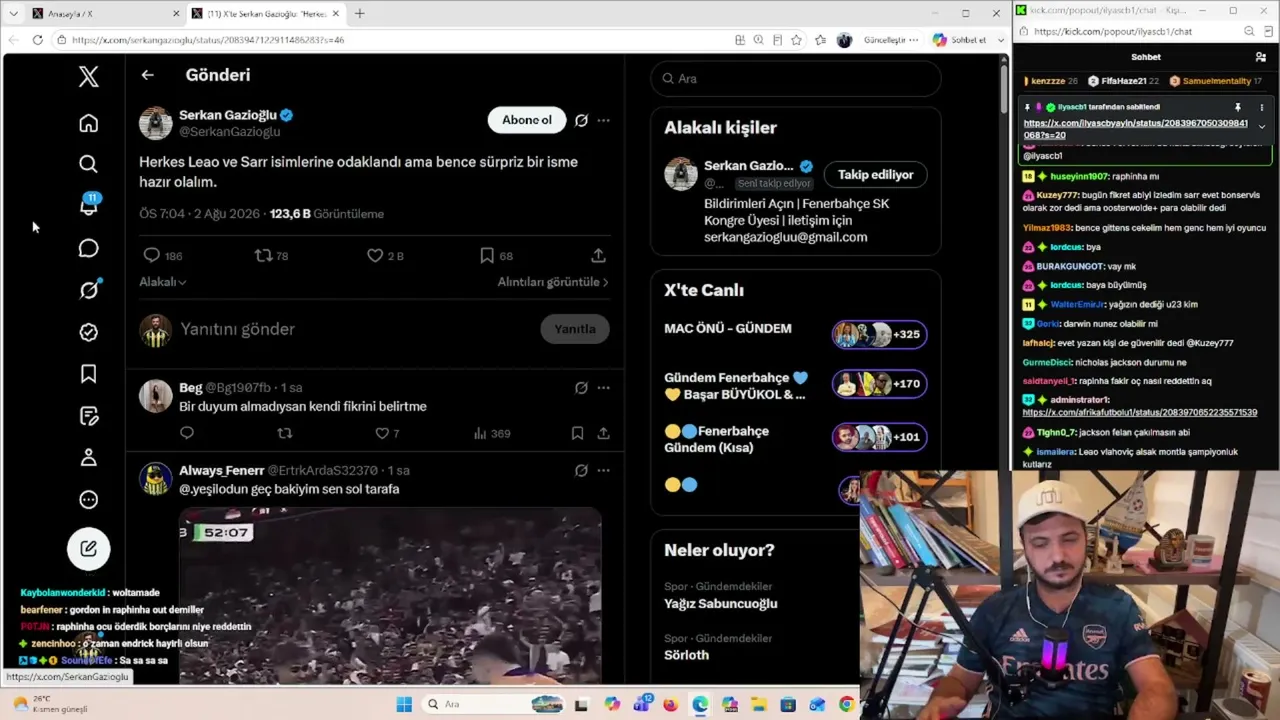This screenshot has height=720, width=1280.
Task: Open the Explore search icon in X sidebar
Action: click(89, 164)
